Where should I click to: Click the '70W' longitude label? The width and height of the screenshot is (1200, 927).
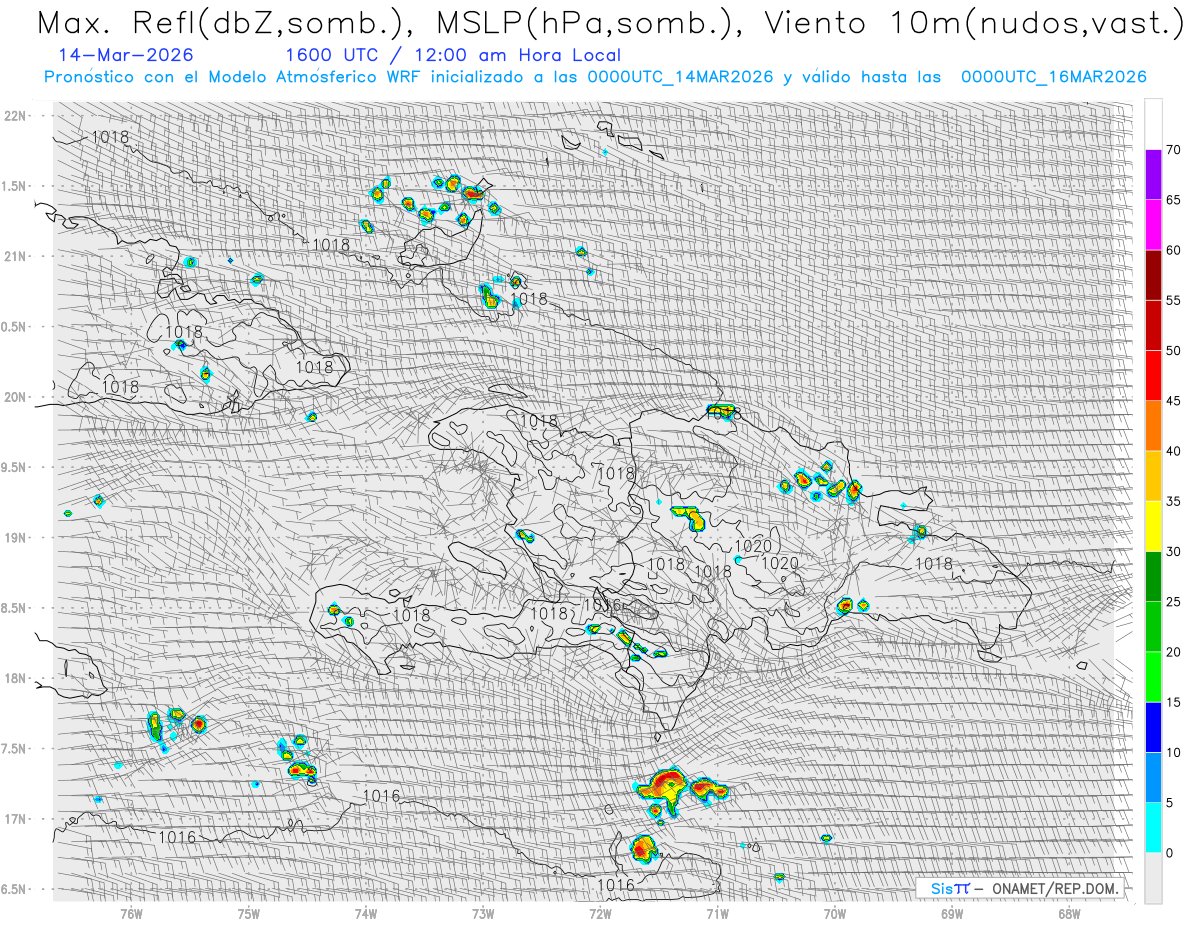pos(835,913)
